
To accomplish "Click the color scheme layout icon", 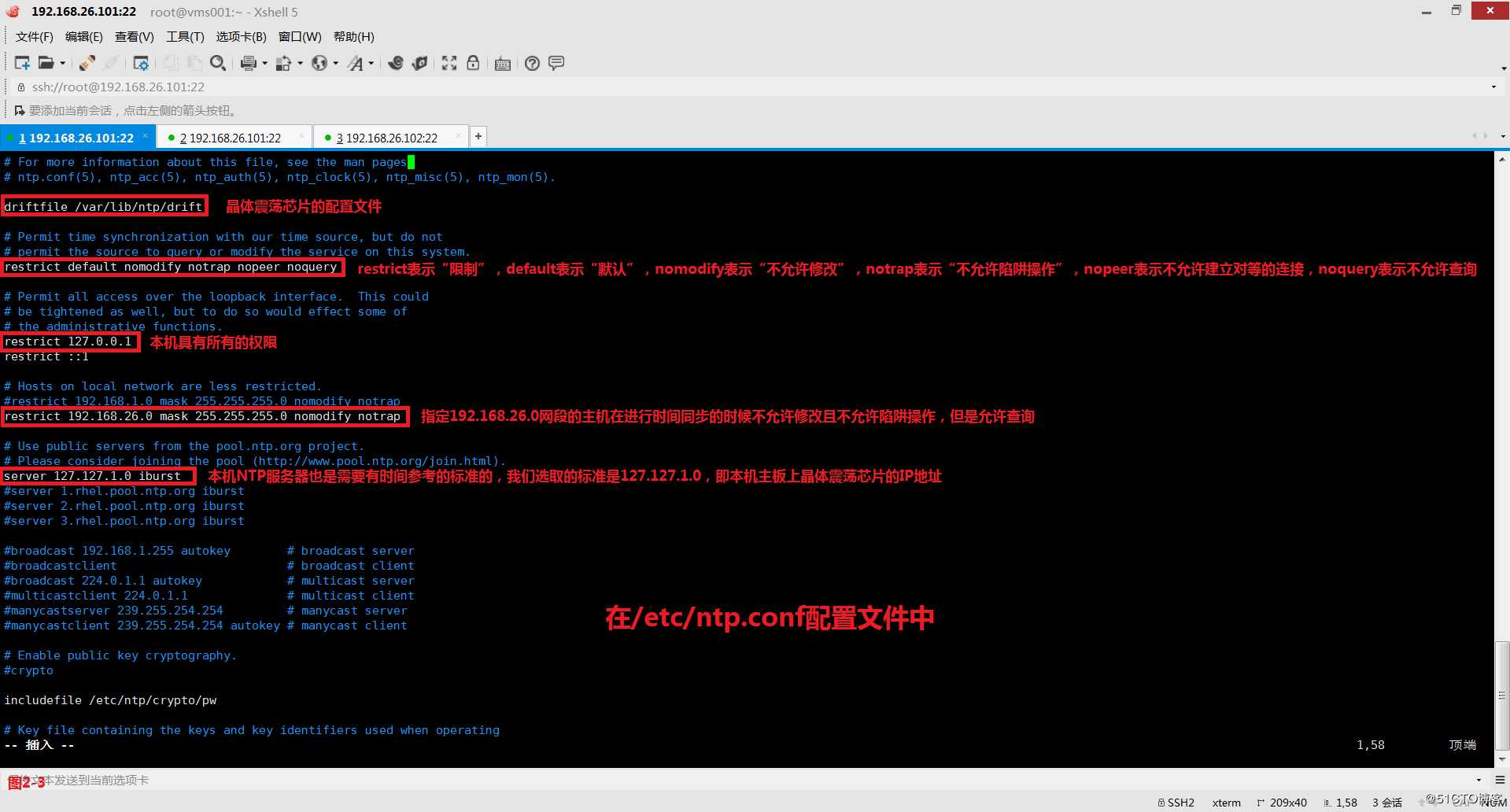I will [283, 63].
